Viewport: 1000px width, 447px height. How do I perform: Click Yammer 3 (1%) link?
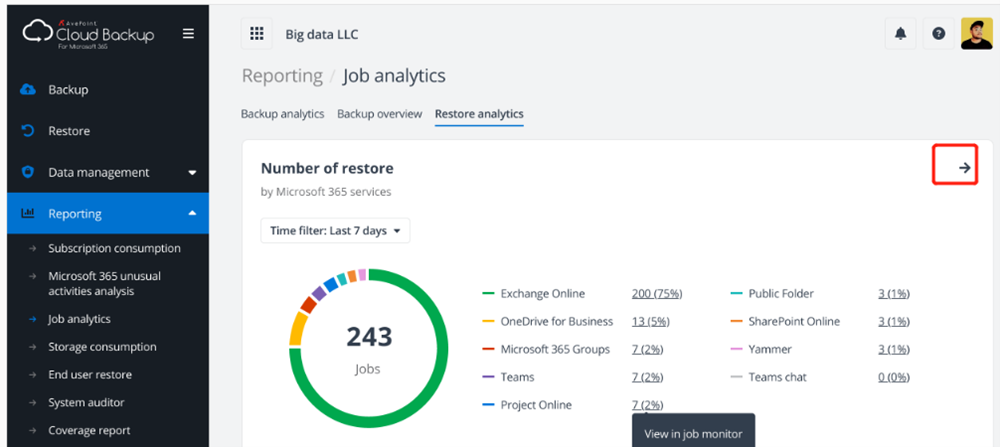coord(893,349)
